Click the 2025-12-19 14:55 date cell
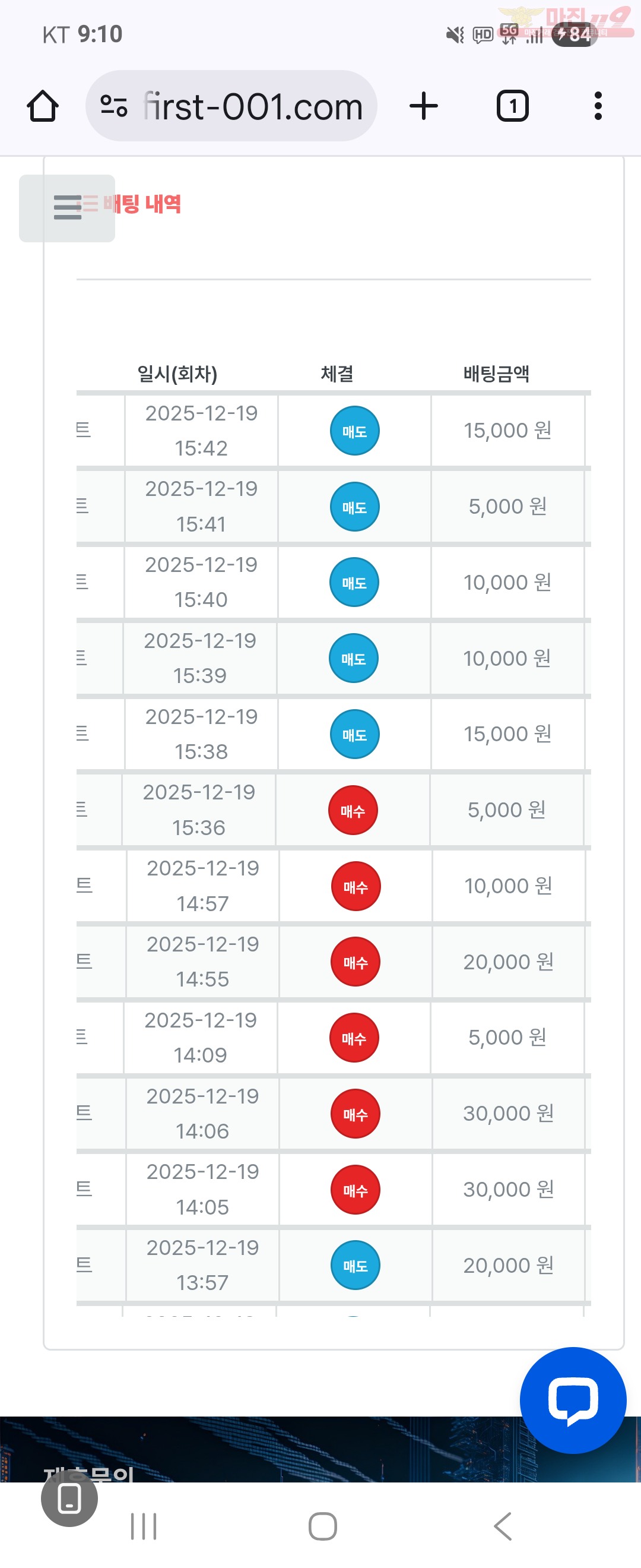Image resolution: width=641 pixels, height=1568 pixels. click(202, 962)
